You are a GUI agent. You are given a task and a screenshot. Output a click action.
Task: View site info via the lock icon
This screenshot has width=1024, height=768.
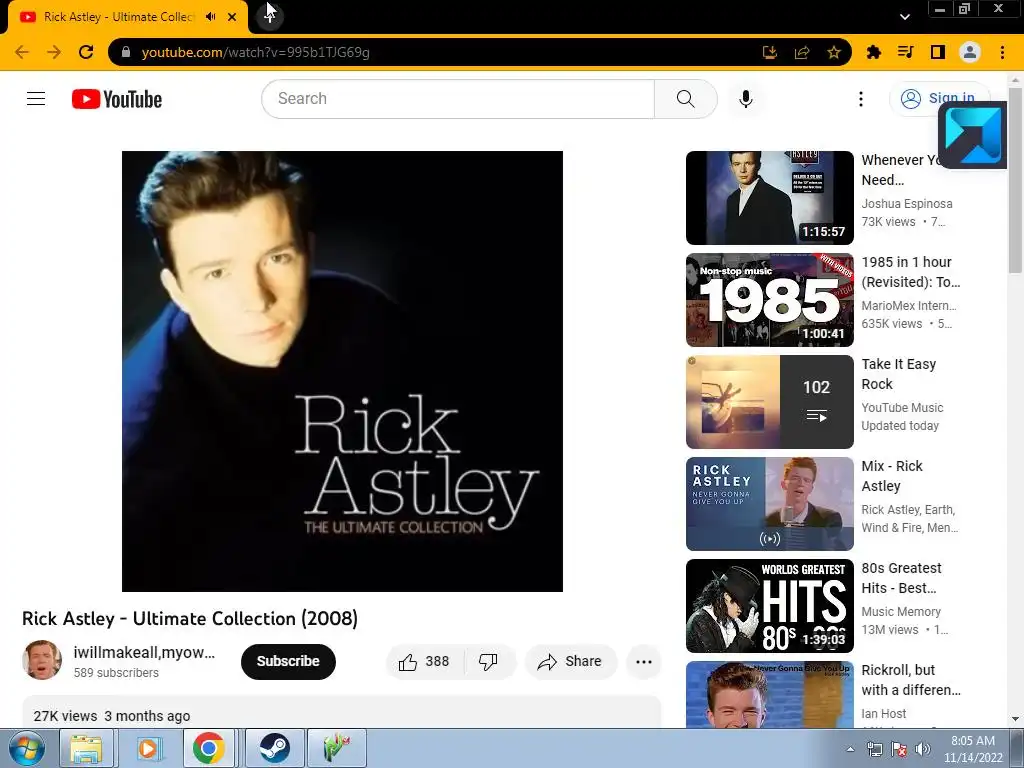pyautogui.click(x=126, y=52)
